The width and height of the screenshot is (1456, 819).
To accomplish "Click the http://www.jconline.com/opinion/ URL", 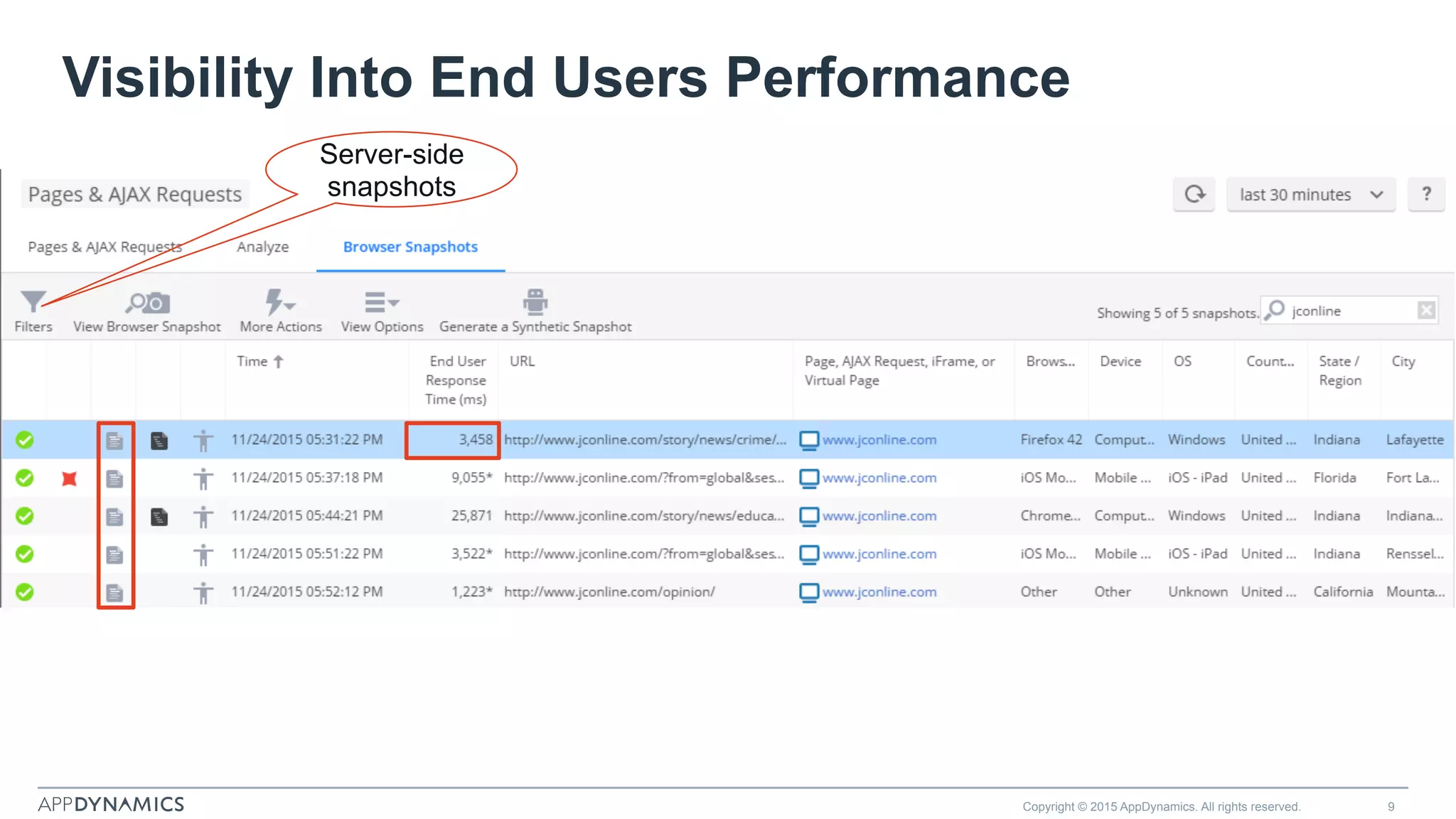I will (x=609, y=591).
